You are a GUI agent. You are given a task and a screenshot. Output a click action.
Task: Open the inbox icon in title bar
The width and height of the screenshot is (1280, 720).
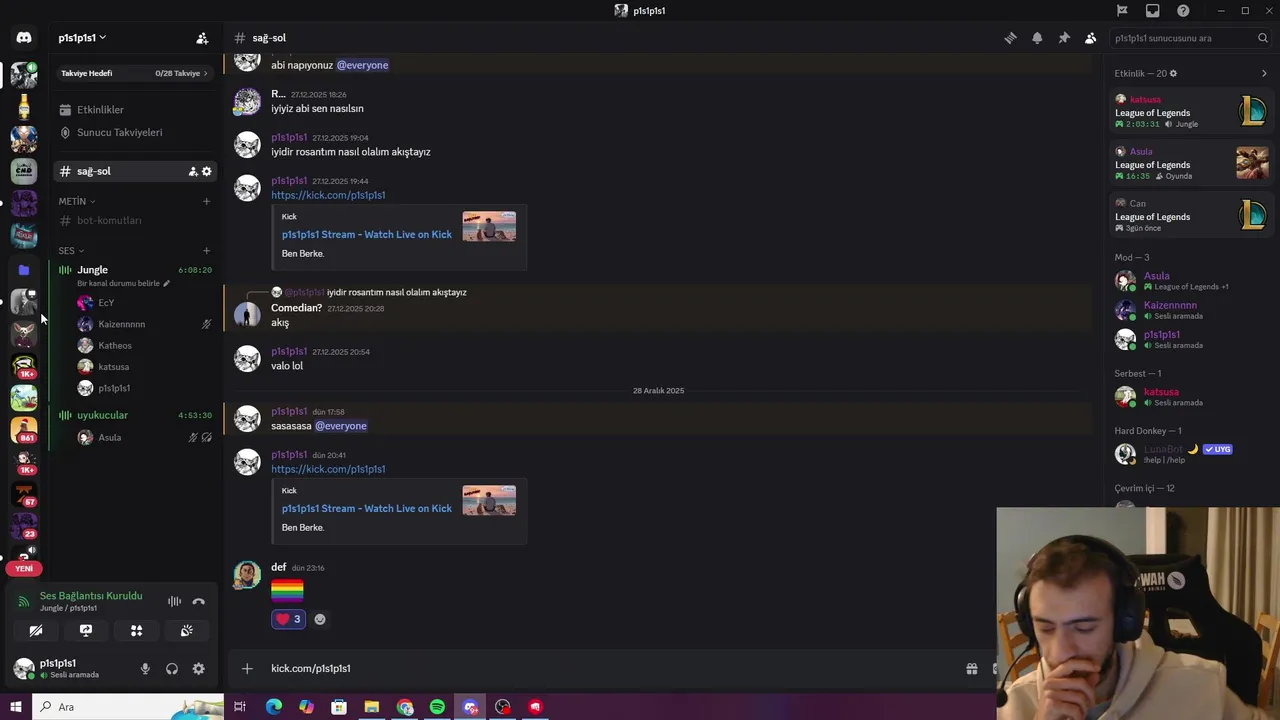pos(1153,11)
